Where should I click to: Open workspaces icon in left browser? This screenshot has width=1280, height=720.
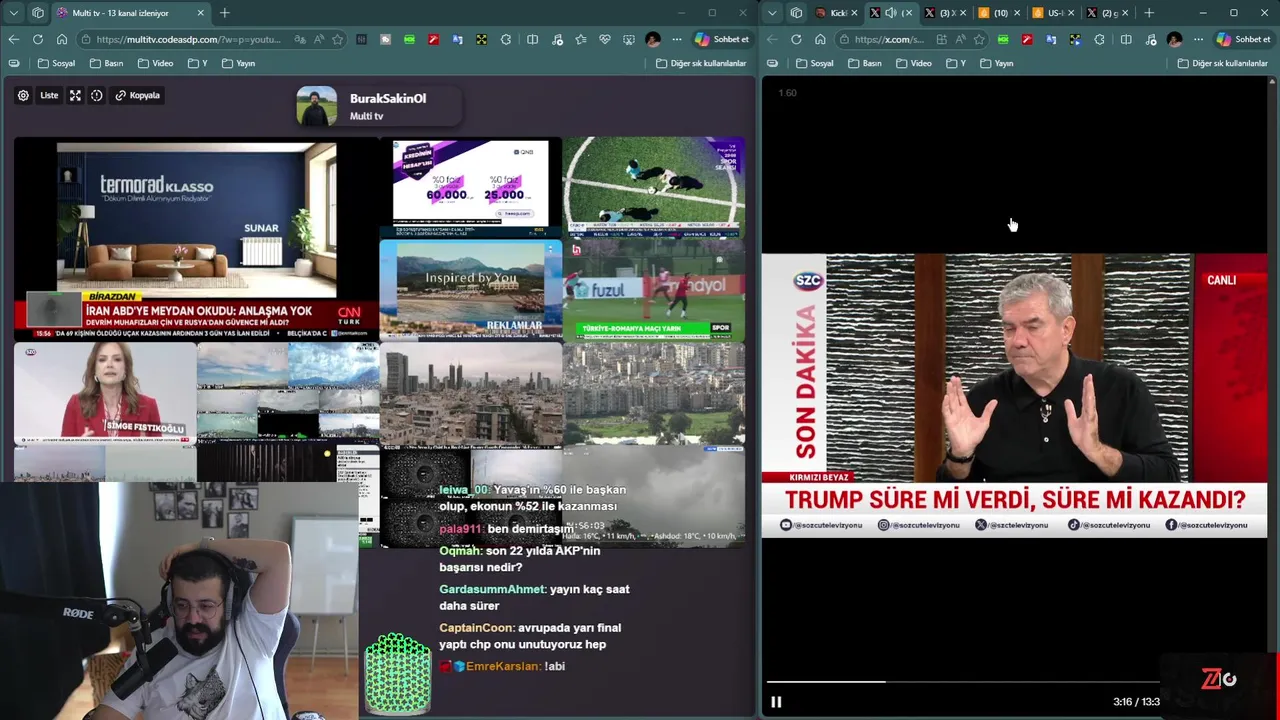point(37,13)
